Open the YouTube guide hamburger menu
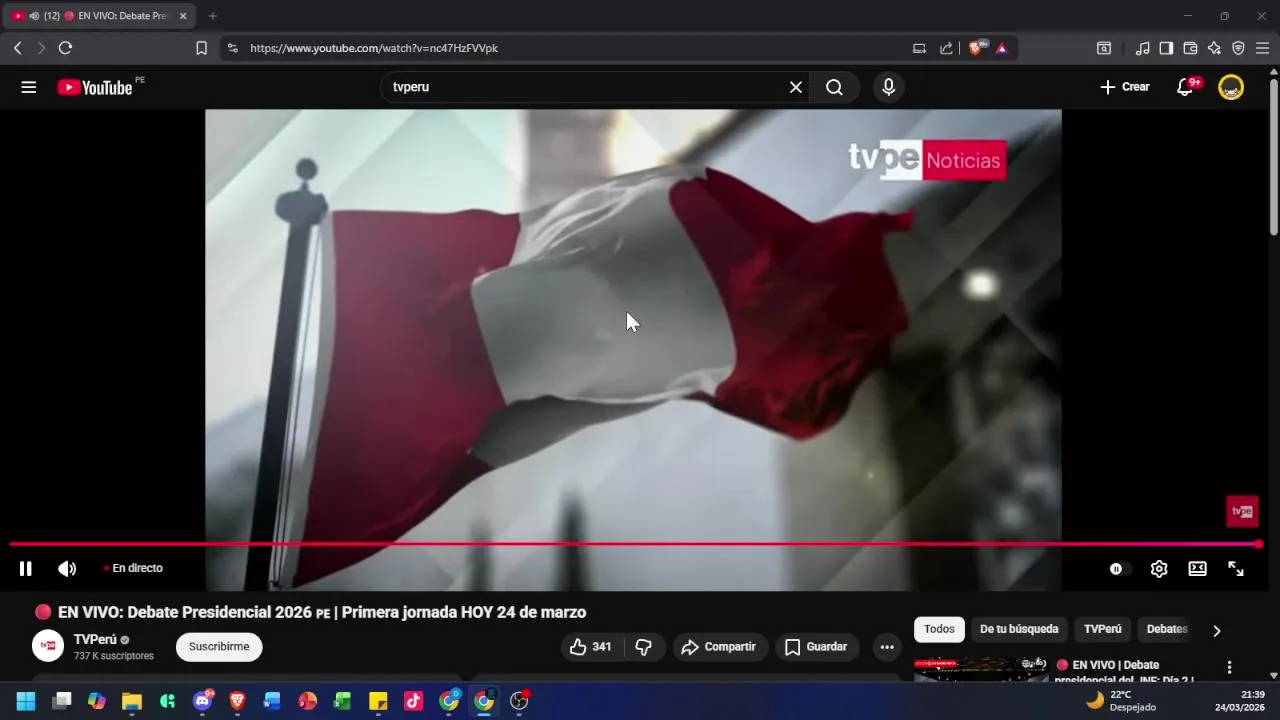 pos(29,87)
